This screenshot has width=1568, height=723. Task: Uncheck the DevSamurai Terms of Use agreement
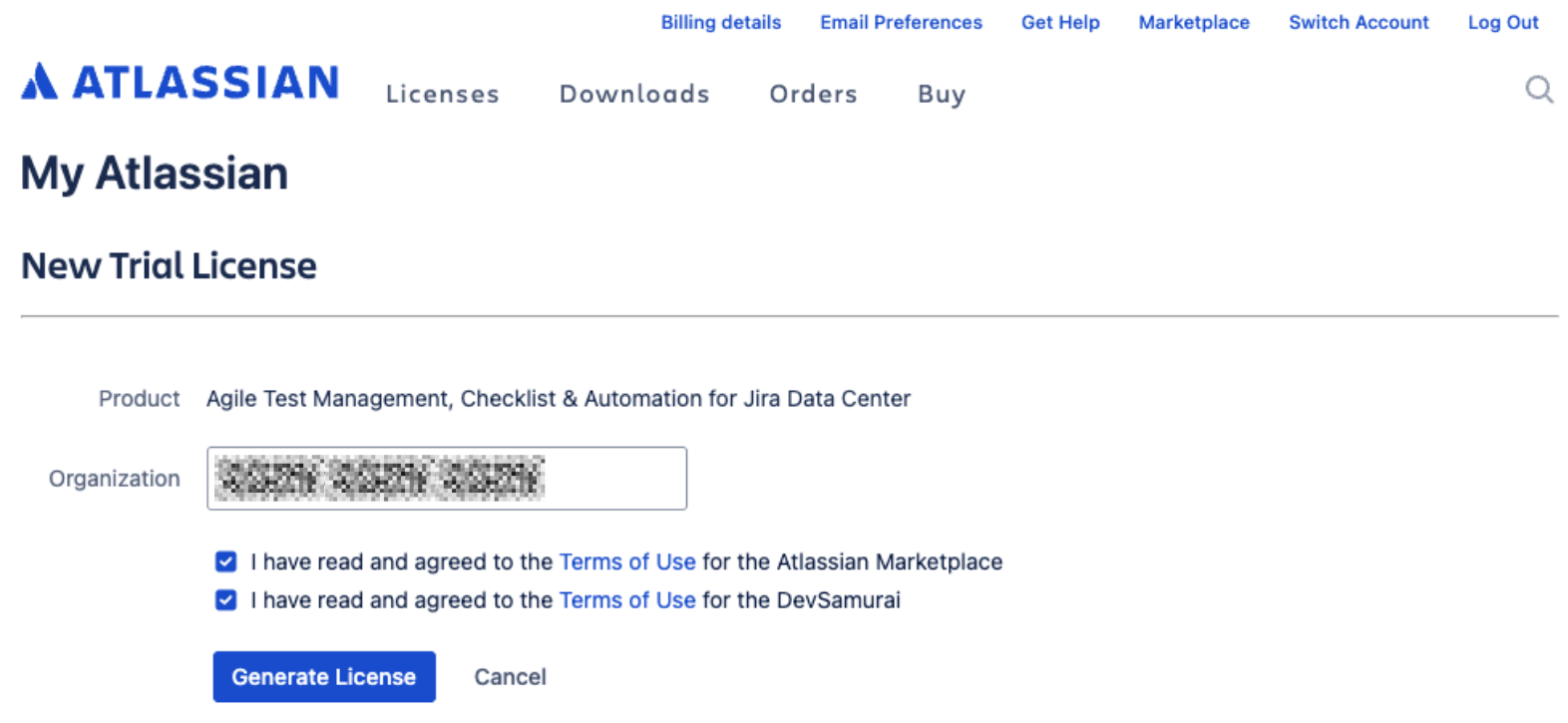(225, 599)
